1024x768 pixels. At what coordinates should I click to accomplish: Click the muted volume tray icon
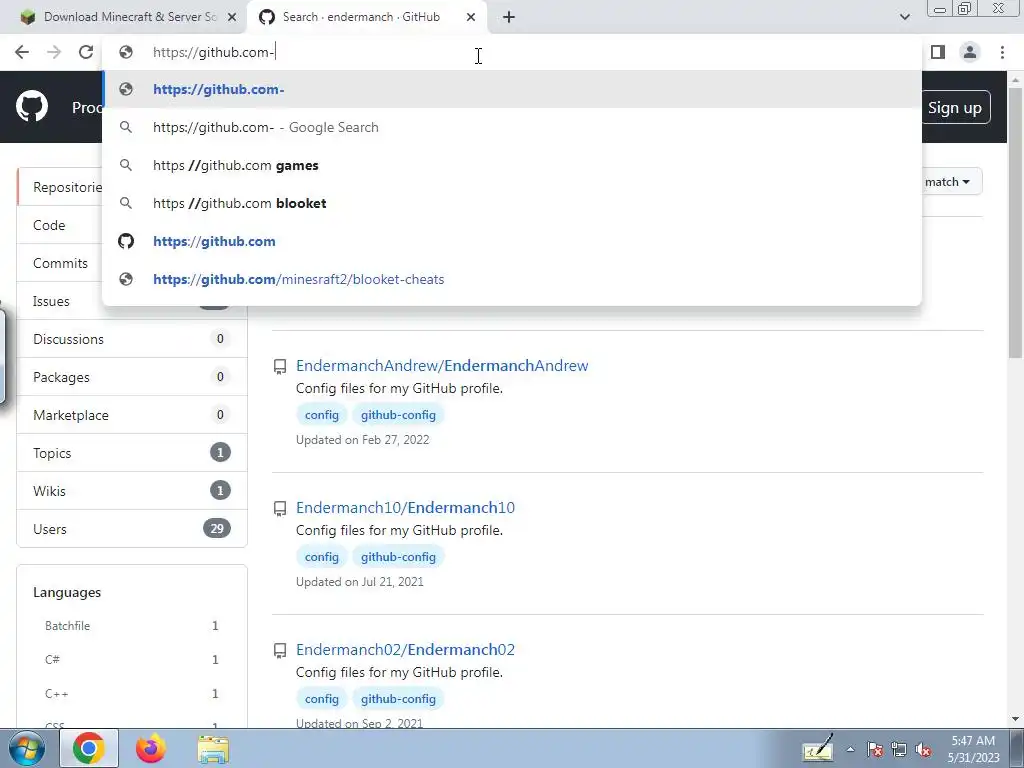(x=923, y=749)
